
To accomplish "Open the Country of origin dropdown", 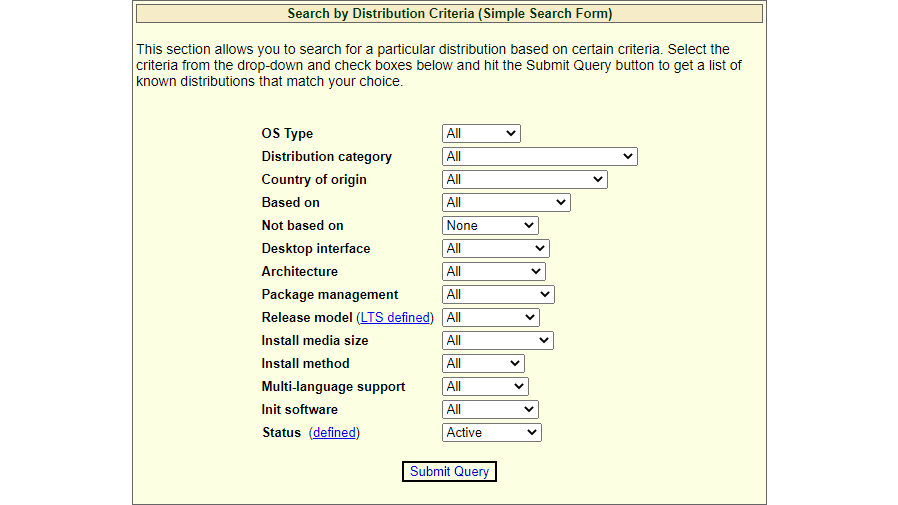I will pyautogui.click(x=525, y=179).
